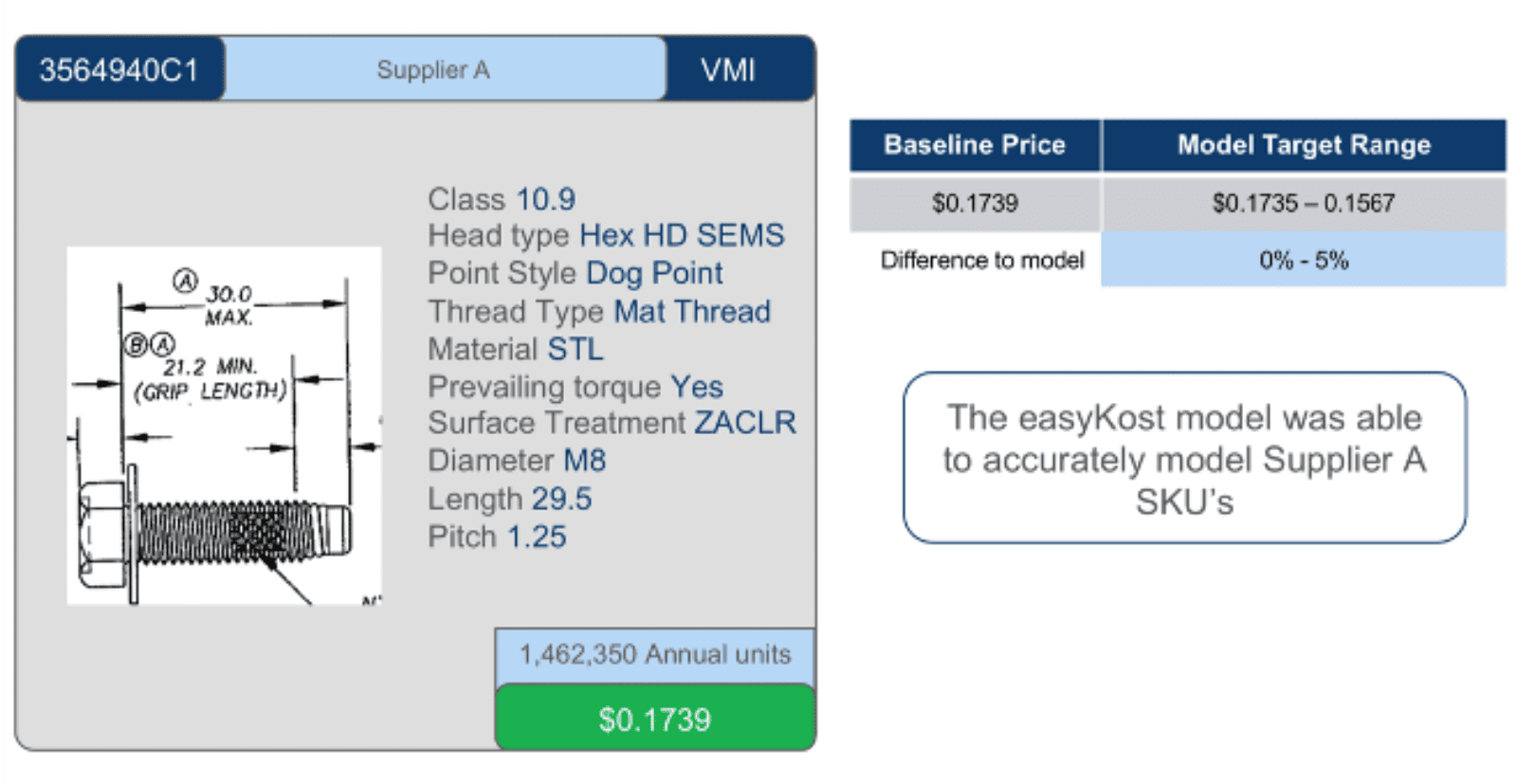1517x784 pixels.
Task: Click the green $0.1739 price button
Action: 655,719
